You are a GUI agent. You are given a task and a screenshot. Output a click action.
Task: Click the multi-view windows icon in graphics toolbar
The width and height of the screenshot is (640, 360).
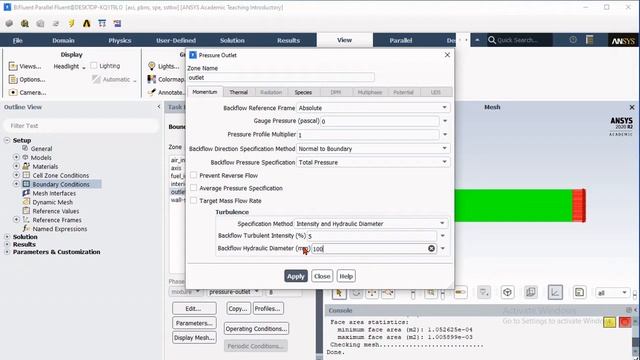click(x=531, y=292)
